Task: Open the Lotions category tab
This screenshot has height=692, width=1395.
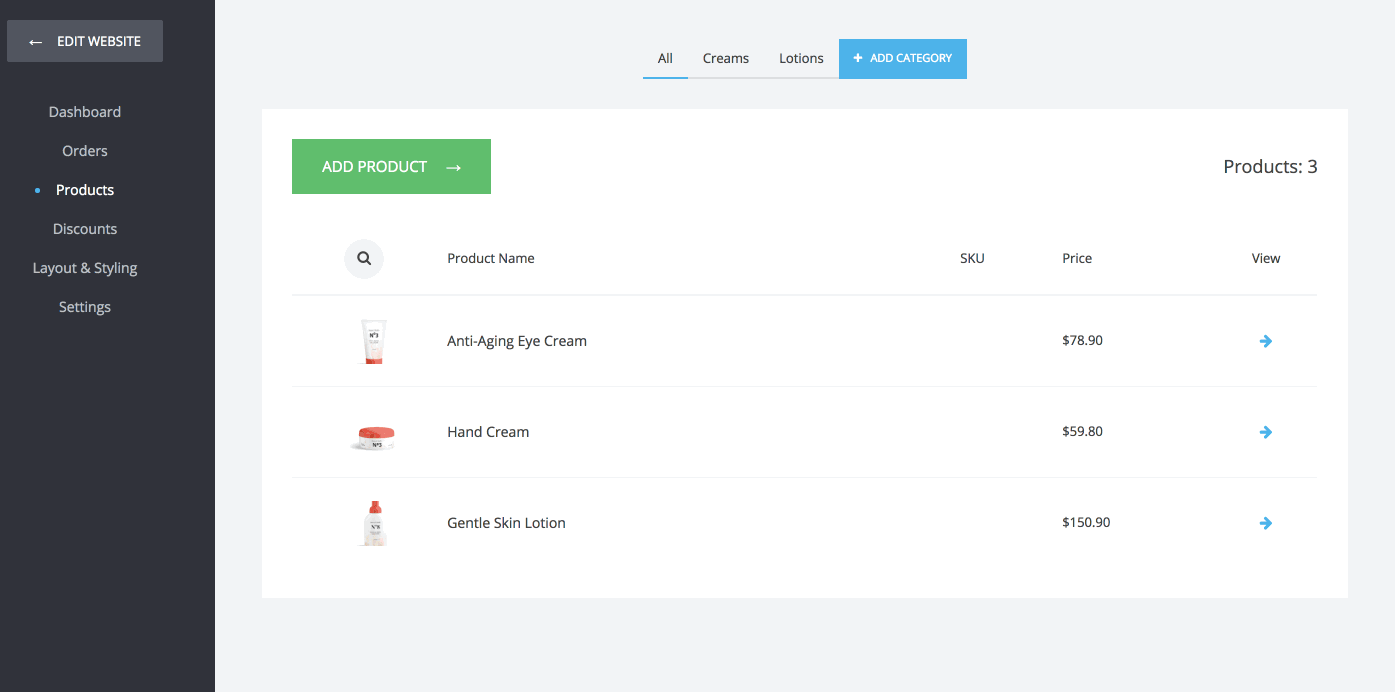Action: click(x=801, y=58)
